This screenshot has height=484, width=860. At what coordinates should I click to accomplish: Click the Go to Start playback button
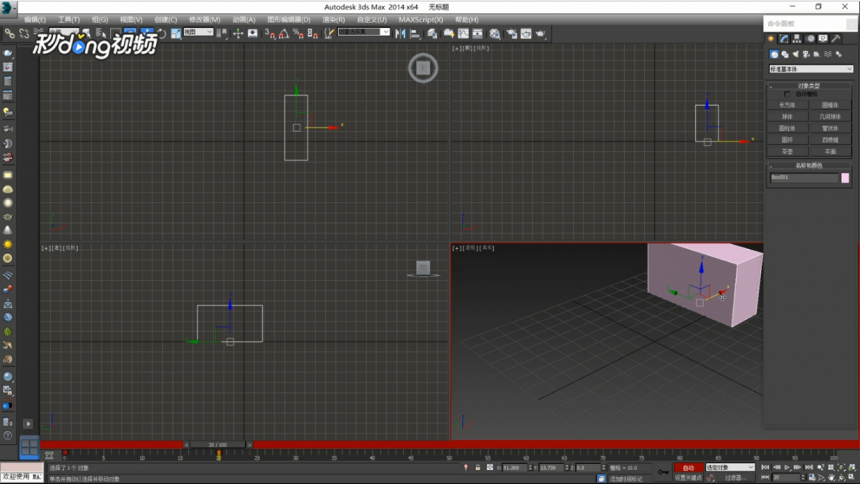[x=765, y=468]
